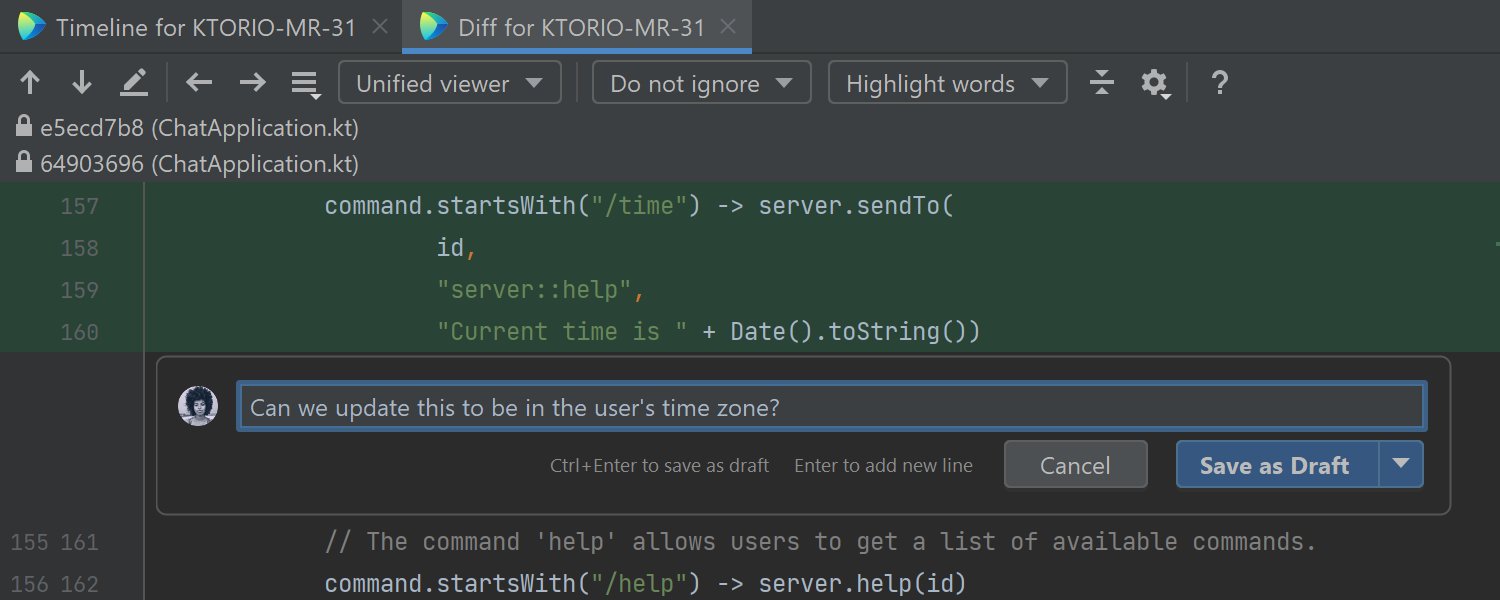The image size is (1500, 600).
Task: Jump to the next change
Action: click(80, 83)
